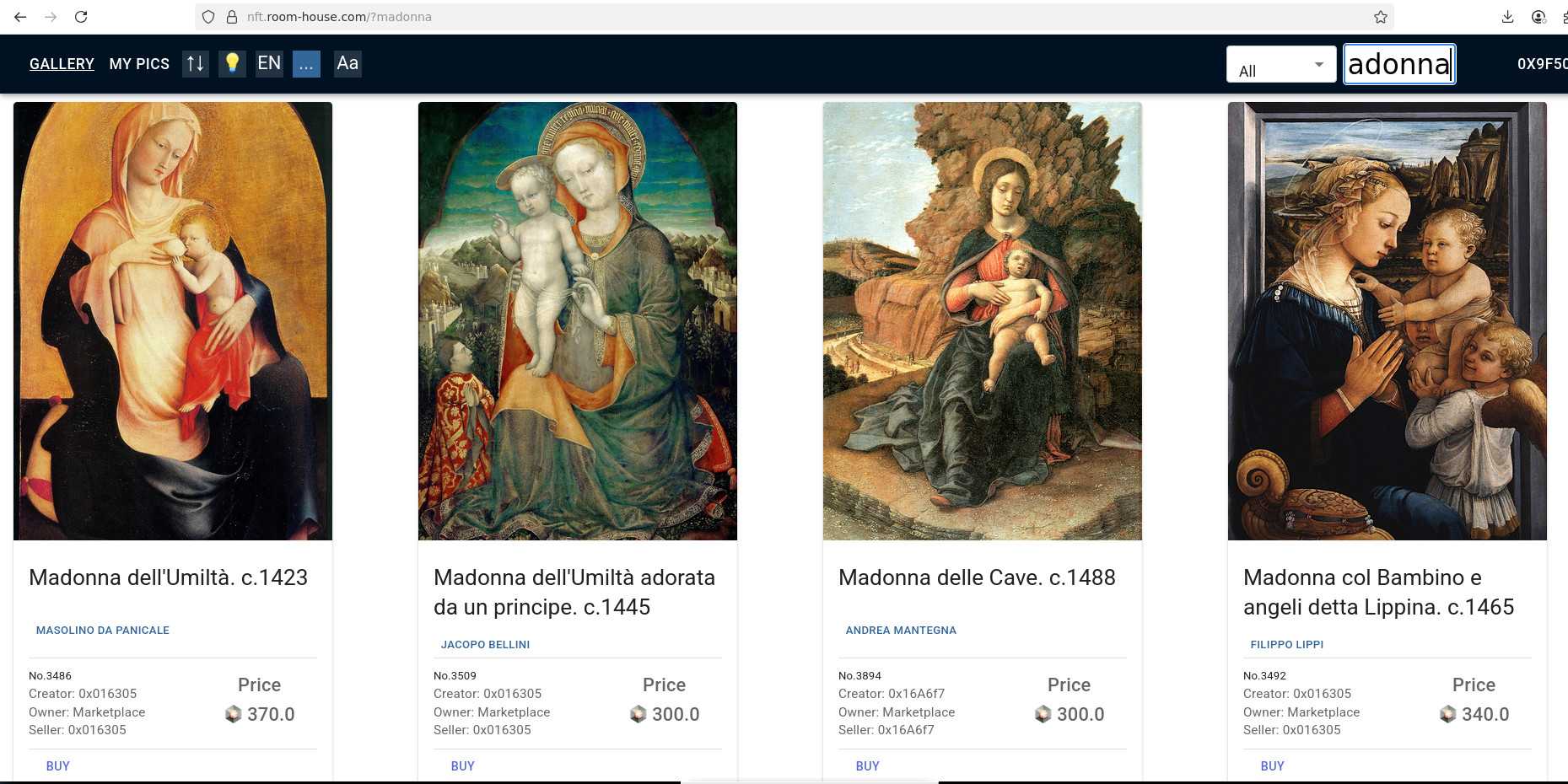Expand the All category dropdown
The width and height of the screenshot is (1568, 784).
coord(1281,64)
